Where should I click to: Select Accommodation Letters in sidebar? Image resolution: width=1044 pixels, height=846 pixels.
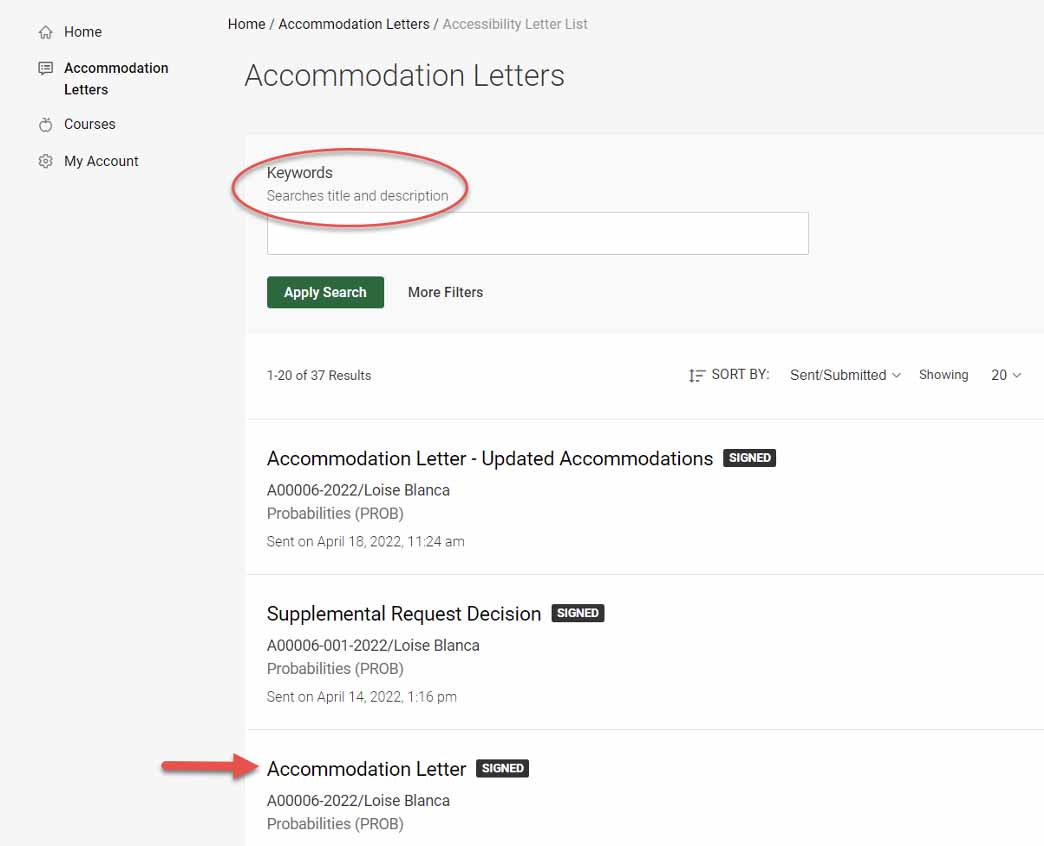116,79
